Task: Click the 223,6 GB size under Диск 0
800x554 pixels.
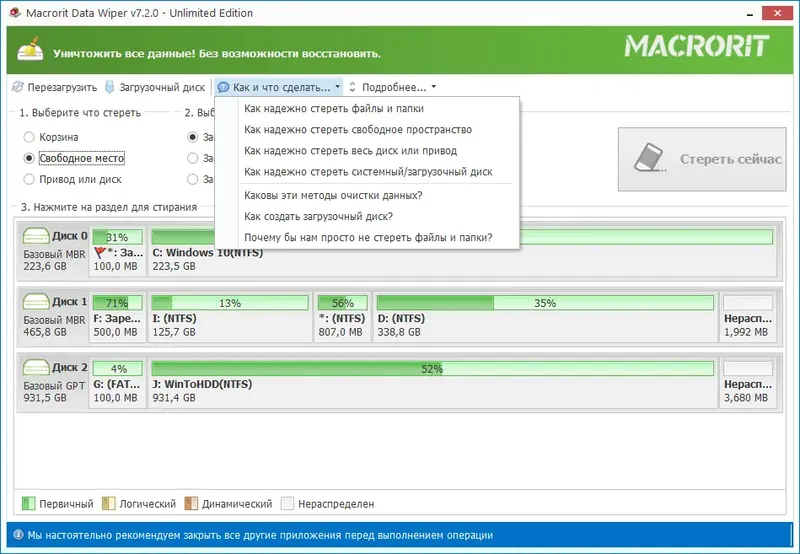Action: 45,266
